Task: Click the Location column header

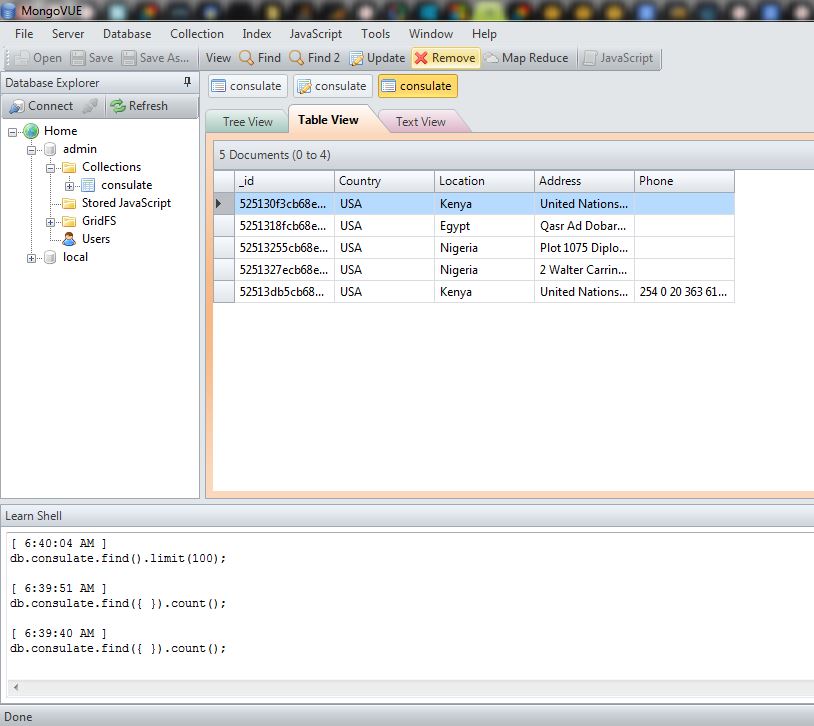Action: pyautogui.click(x=484, y=181)
